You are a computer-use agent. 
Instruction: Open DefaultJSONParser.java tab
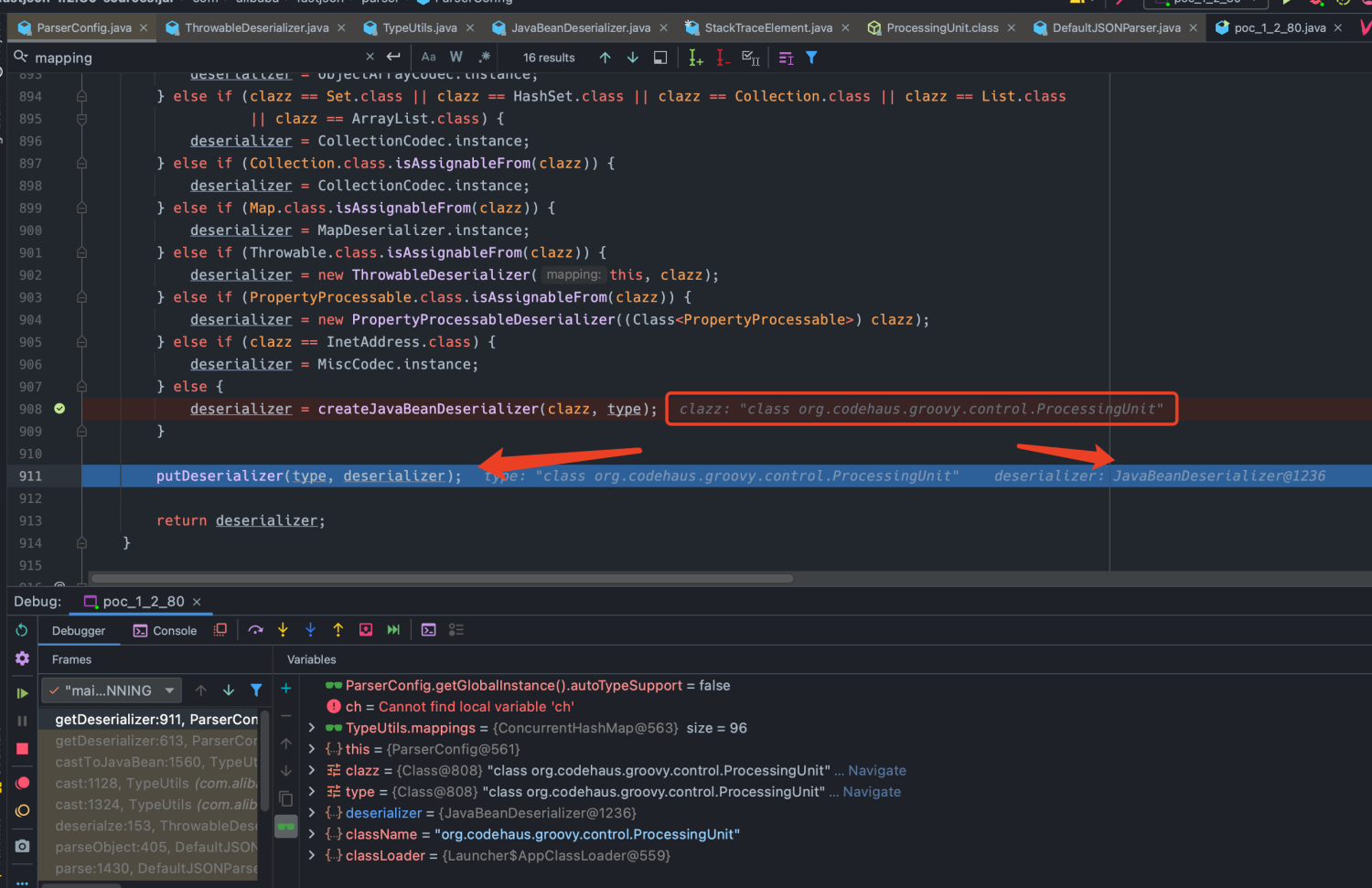click(1116, 28)
